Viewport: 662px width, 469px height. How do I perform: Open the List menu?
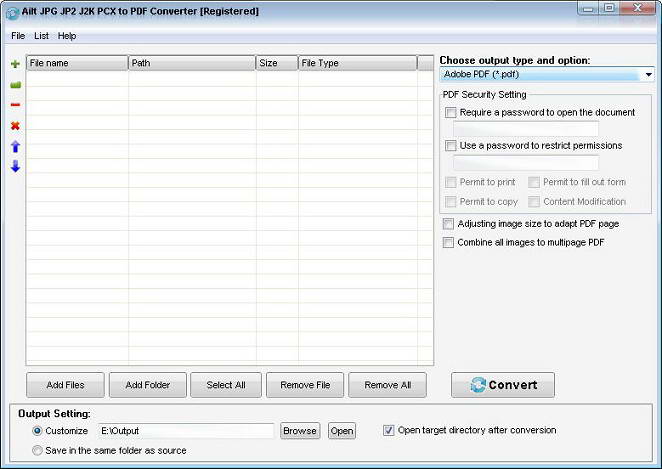(41, 36)
